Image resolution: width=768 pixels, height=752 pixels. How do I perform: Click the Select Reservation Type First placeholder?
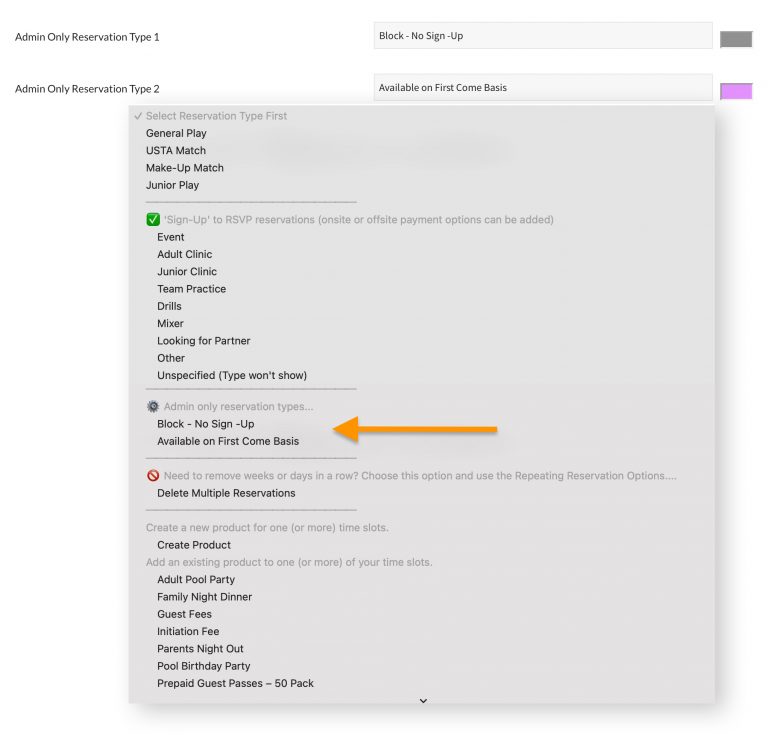(216, 116)
